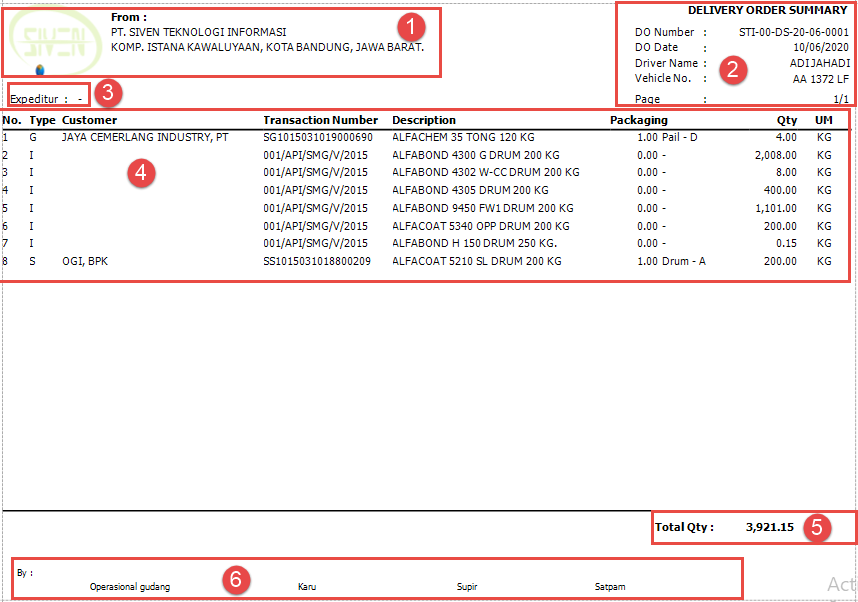Select transaction number SG1015031019000690

point(318,137)
